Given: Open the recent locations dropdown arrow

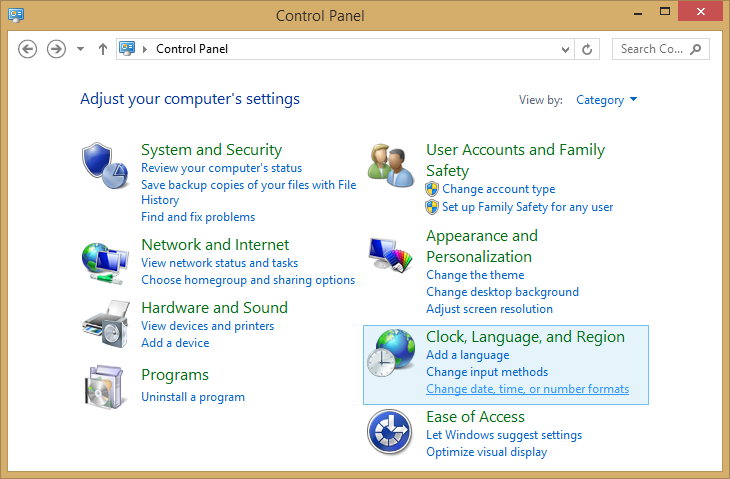Looking at the screenshot, I should [81, 49].
